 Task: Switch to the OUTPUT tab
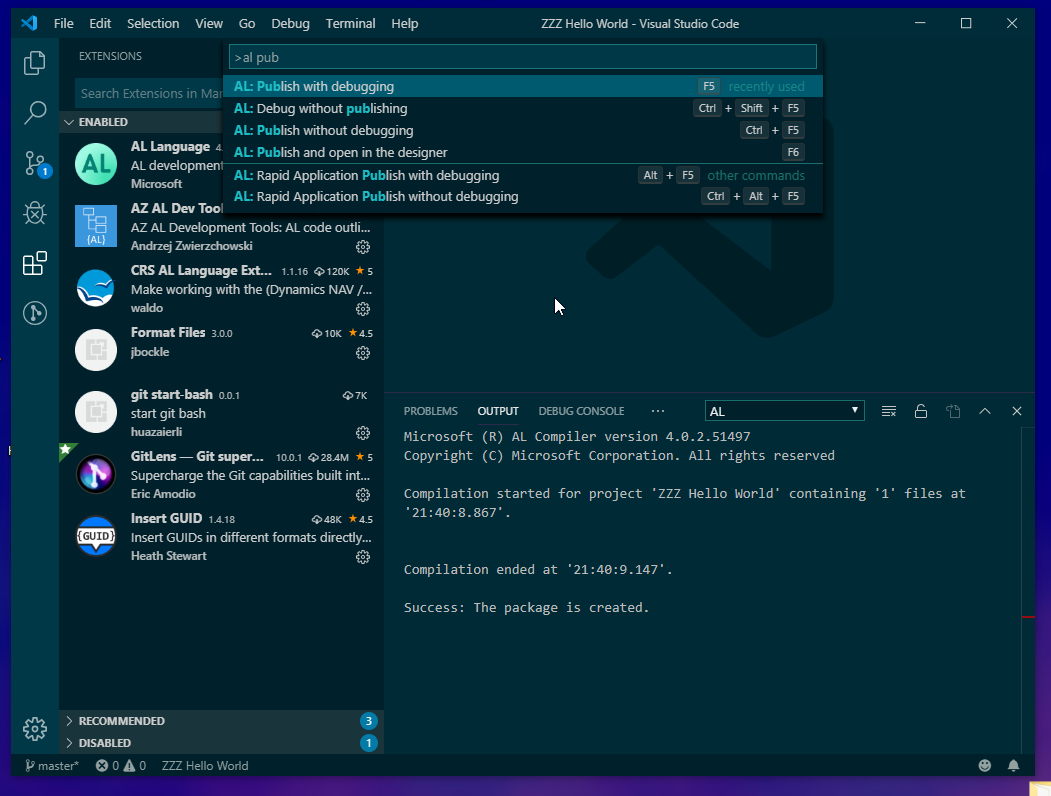tap(497, 411)
